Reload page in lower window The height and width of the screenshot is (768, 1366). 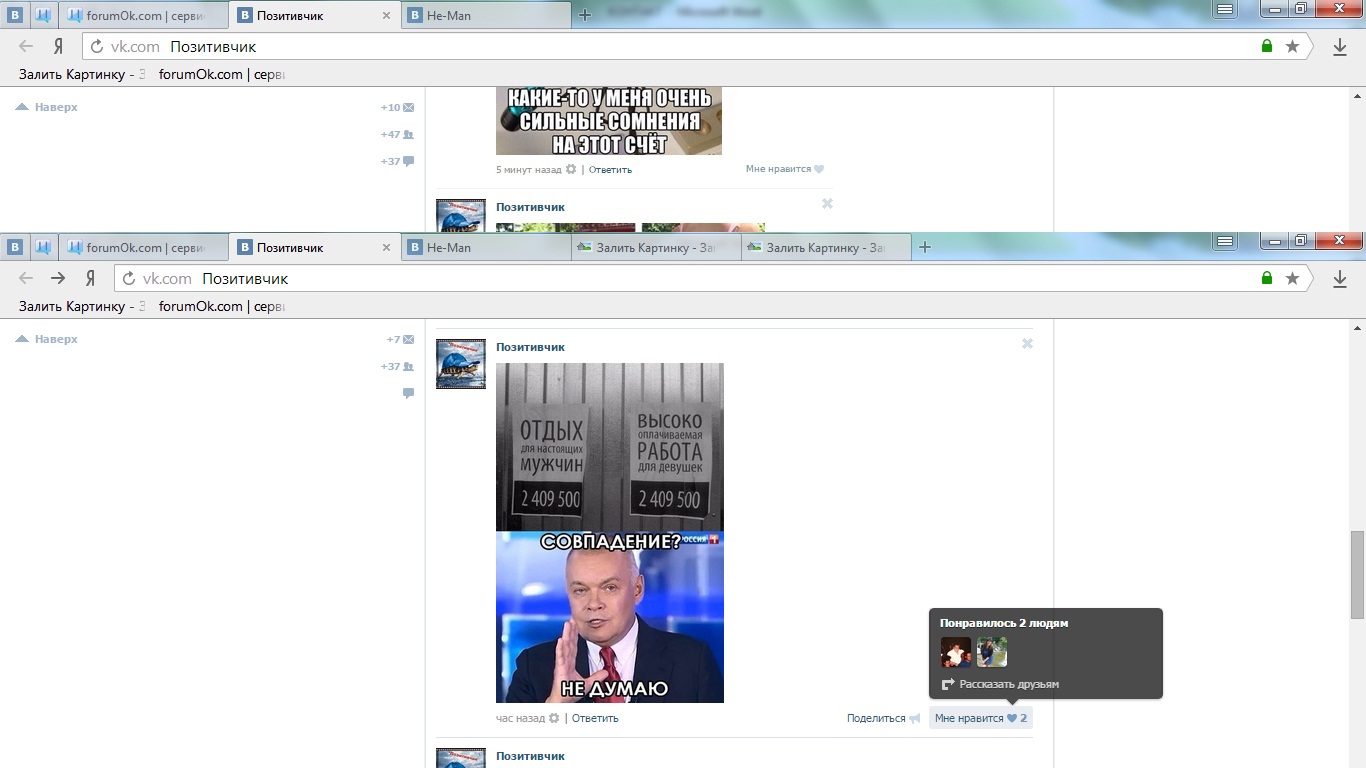pos(129,278)
